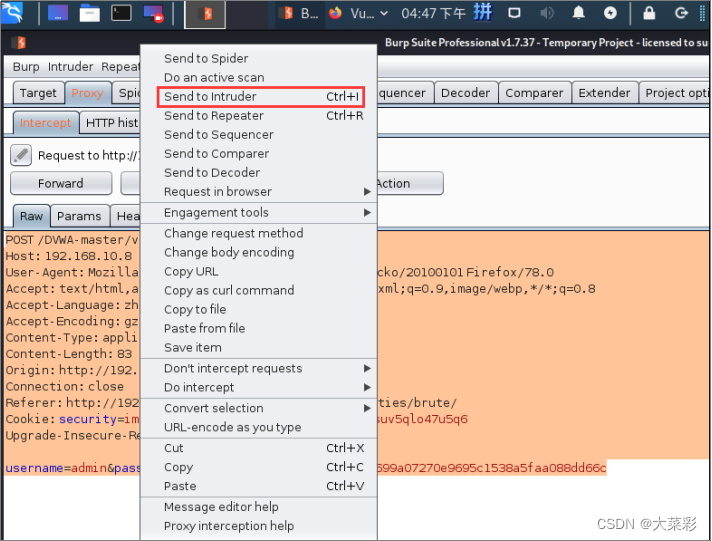Open the Intruder menu in menu bar
This screenshot has width=712, height=541.
click(70, 67)
